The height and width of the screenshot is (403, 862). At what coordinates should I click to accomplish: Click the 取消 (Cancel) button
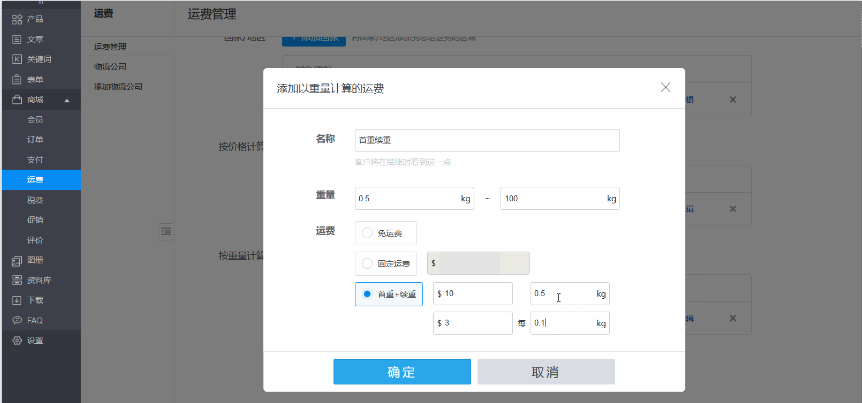(x=545, y=372)
